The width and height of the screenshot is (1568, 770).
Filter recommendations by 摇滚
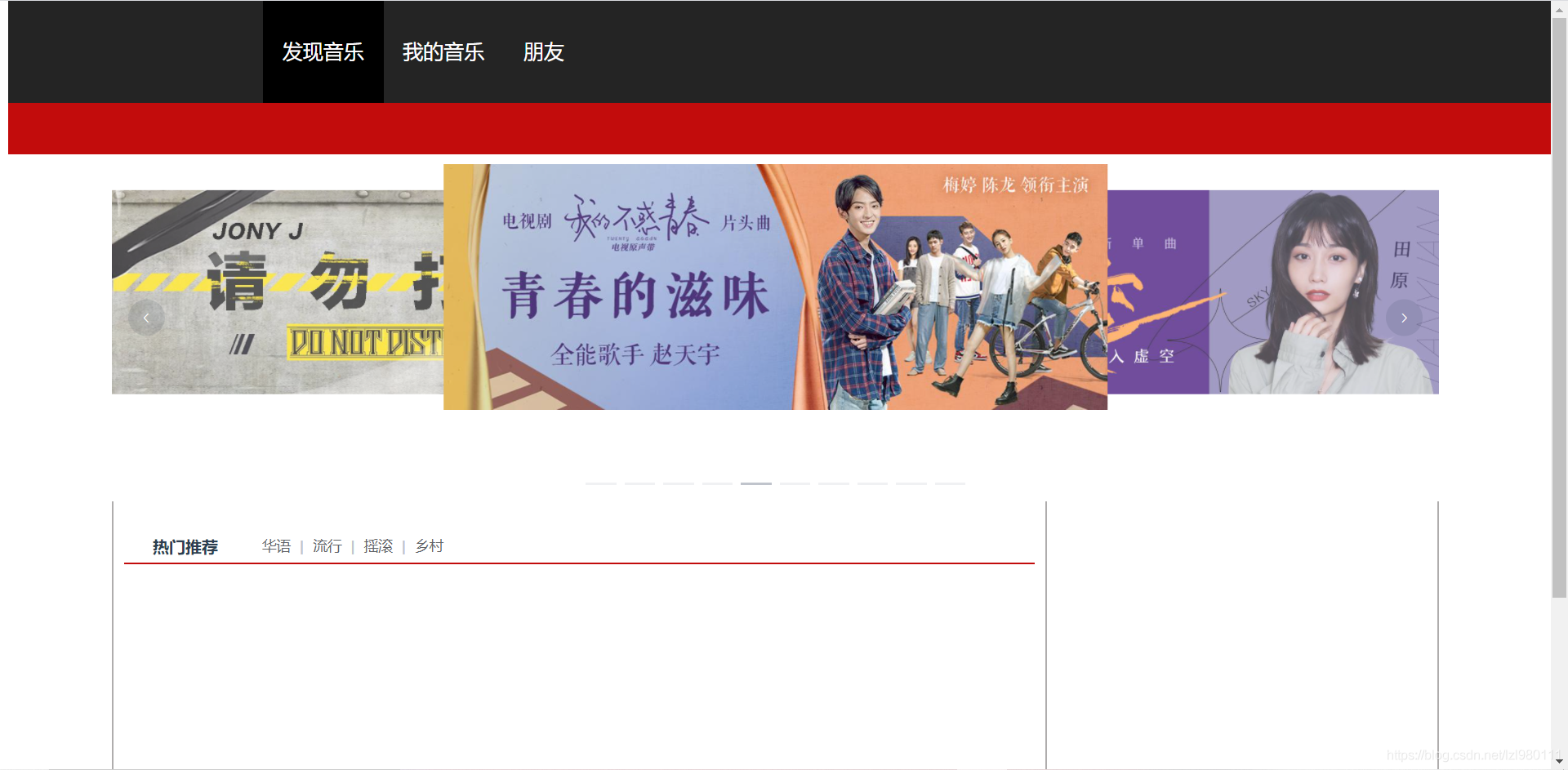point(378,546)
